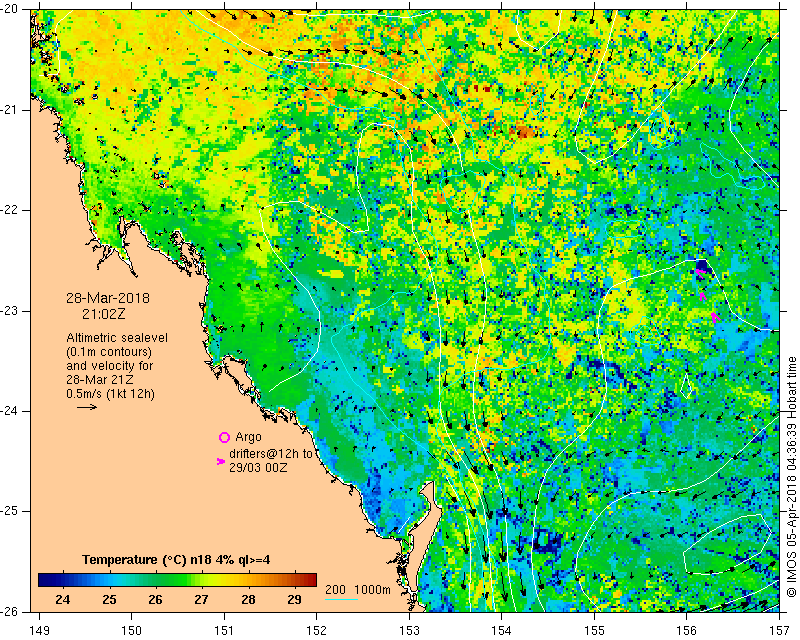Click the longitude axis label "155"
The image size is (800, 640).
[594, 631]
